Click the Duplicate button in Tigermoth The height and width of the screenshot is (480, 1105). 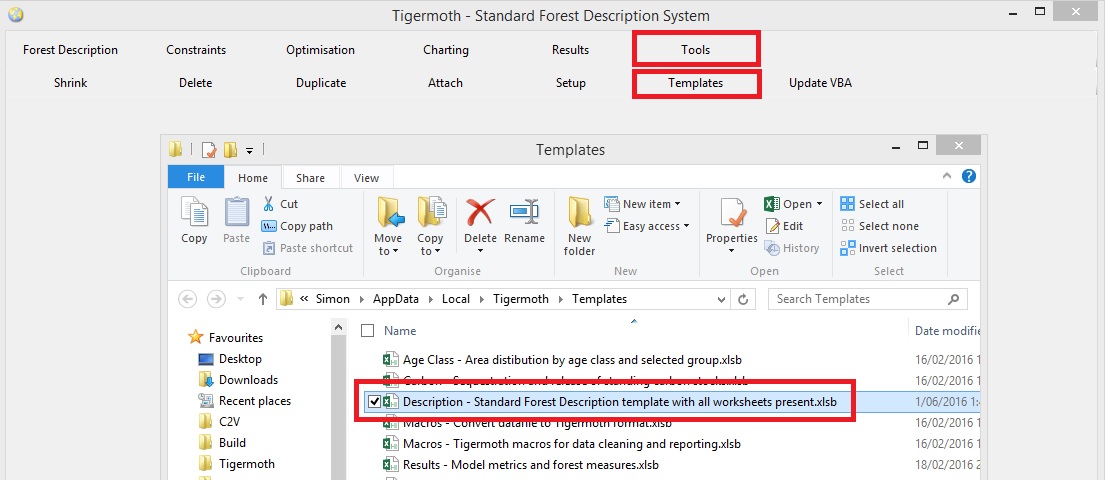tap(321, 82)
